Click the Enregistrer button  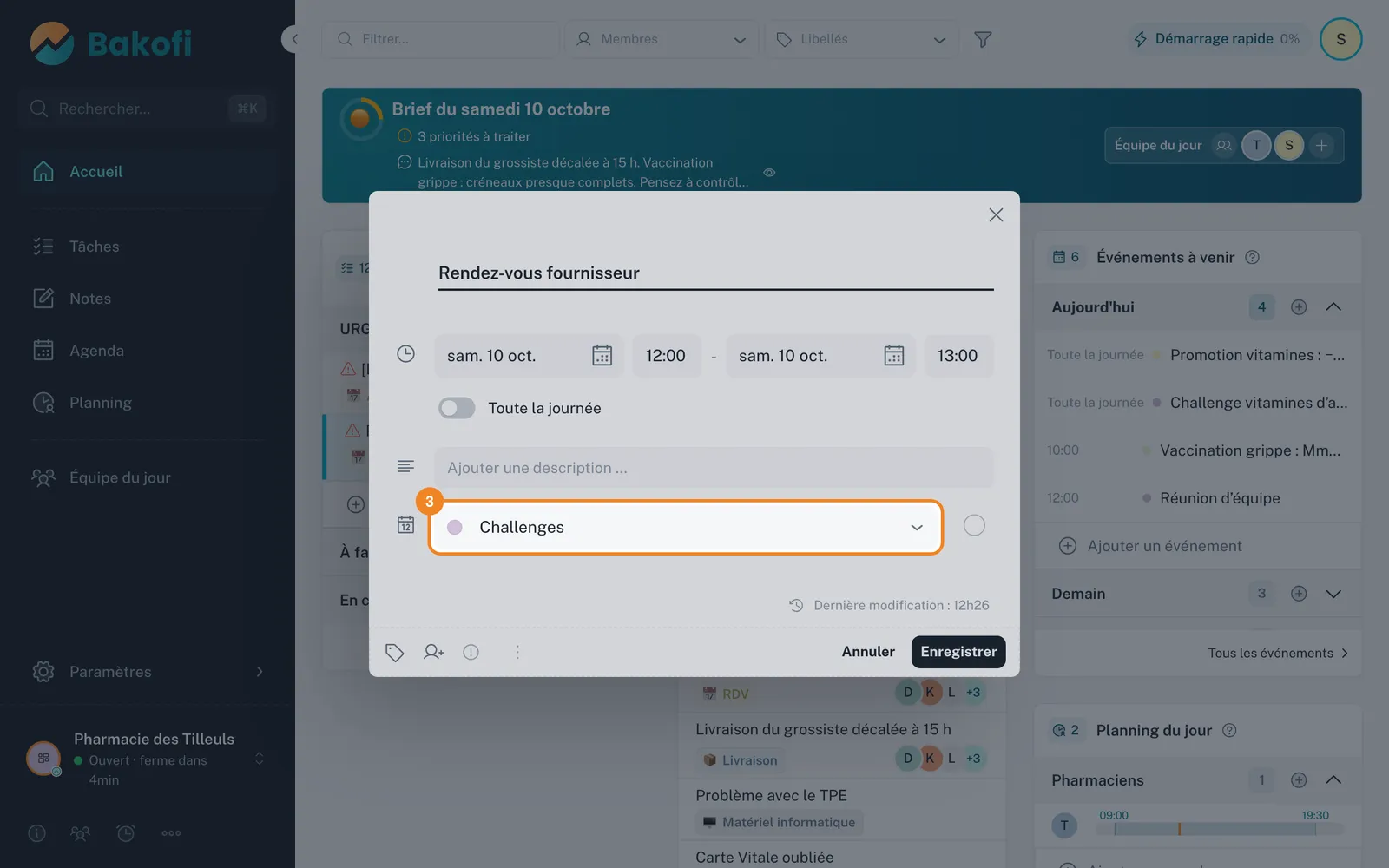pyautogui.click(x=958, y=652)
